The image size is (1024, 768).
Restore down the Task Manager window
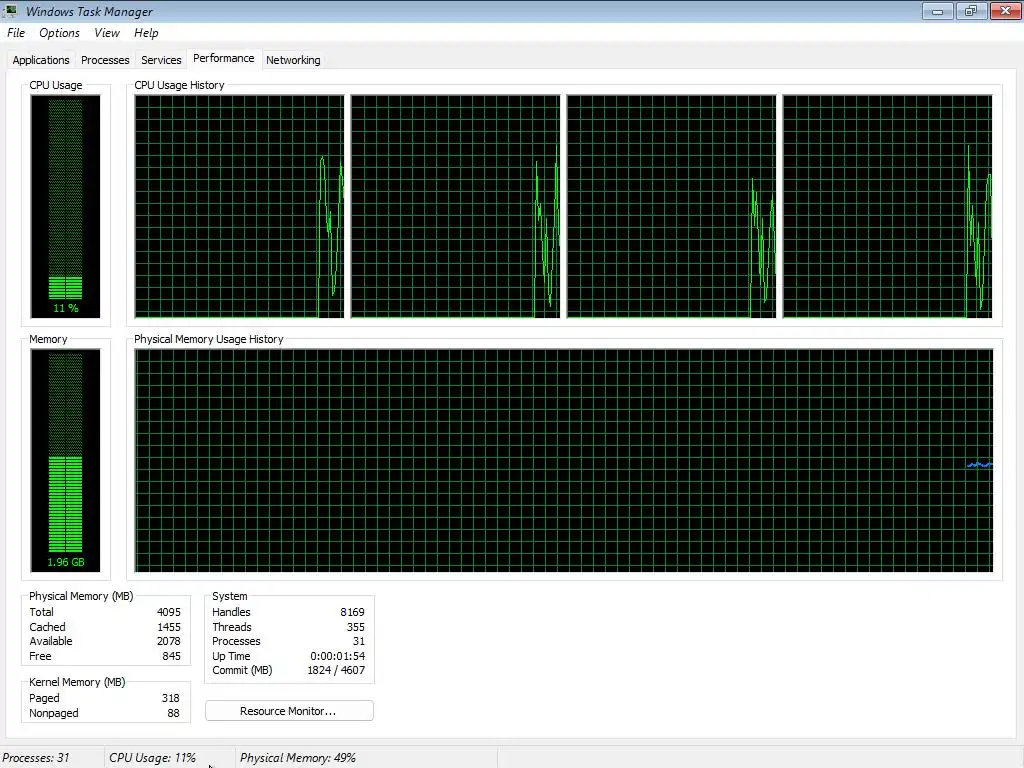971,11
